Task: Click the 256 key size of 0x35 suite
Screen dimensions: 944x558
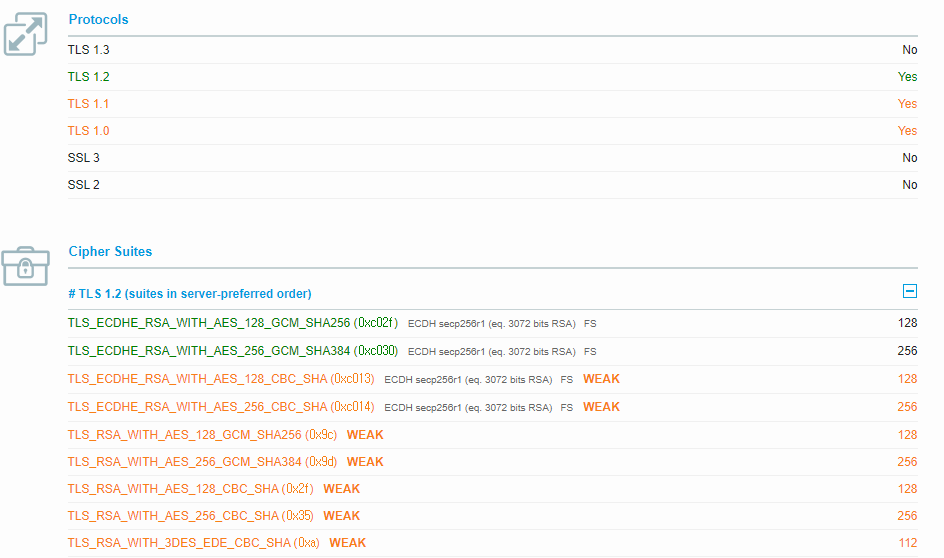Action: pos(907,516)
